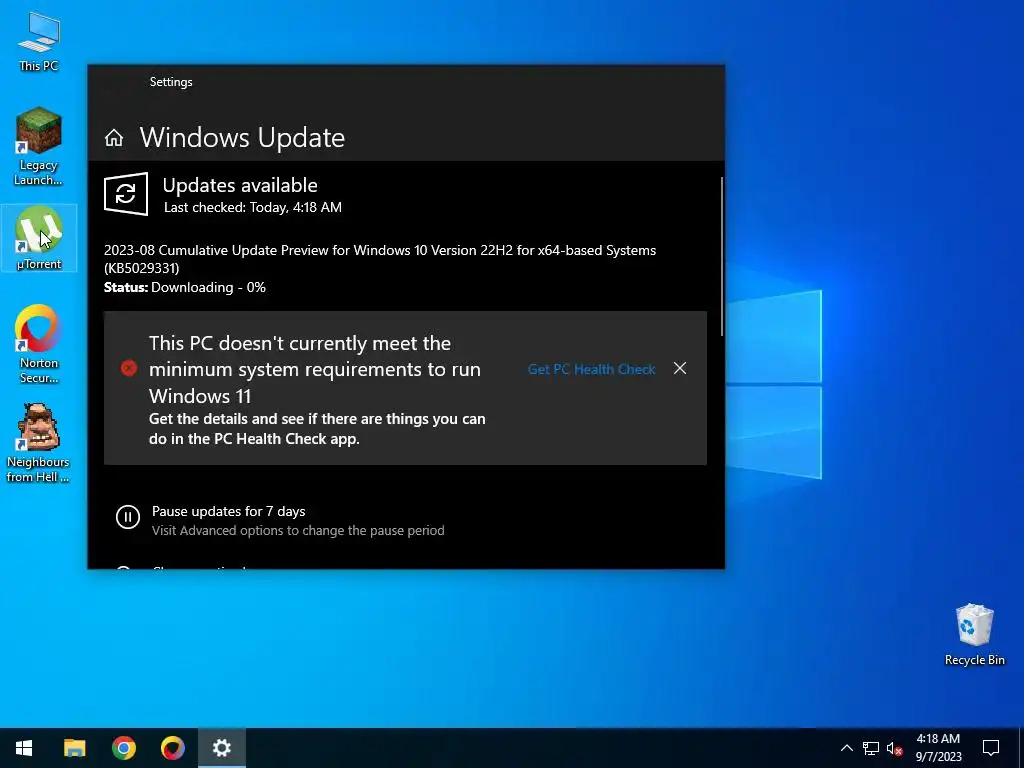Click the Show desktop strip at taskbar end

tap(1021, 748)
